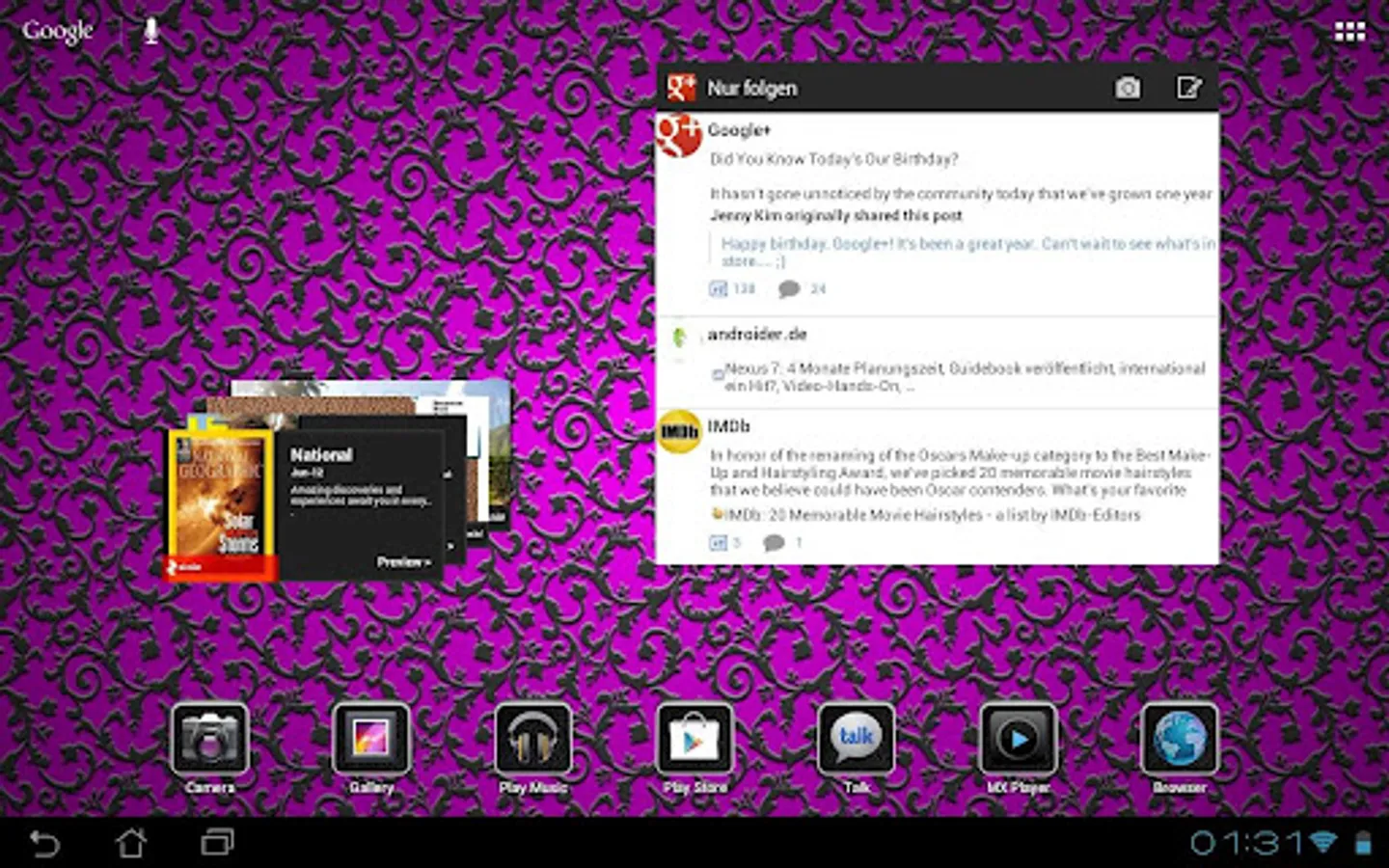Click +1 on the IMDb post
1389x868 pixels.
[x=725, y=543]
